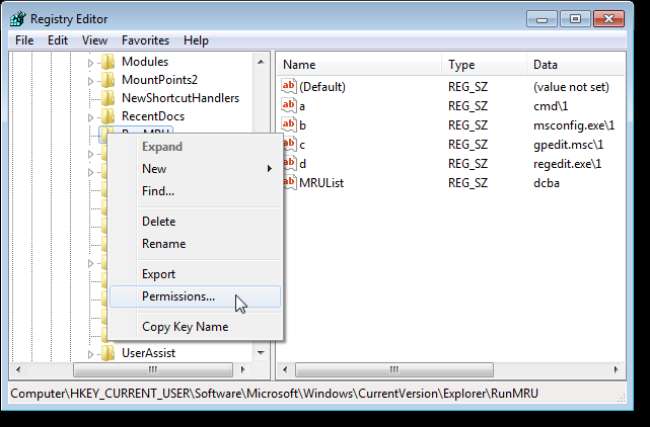
Task: Open the Favorites menu
Action: [145, 41]
